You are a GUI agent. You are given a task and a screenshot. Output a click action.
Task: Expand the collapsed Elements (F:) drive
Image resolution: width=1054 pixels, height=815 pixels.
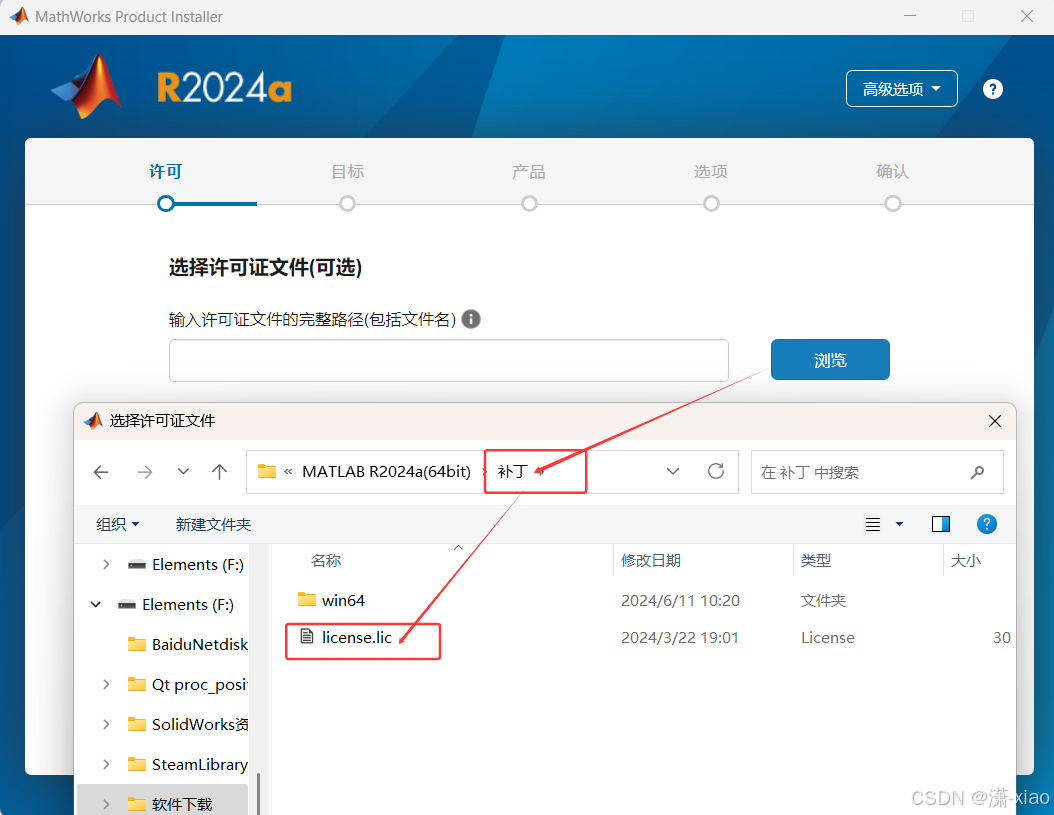coord(106,564)
